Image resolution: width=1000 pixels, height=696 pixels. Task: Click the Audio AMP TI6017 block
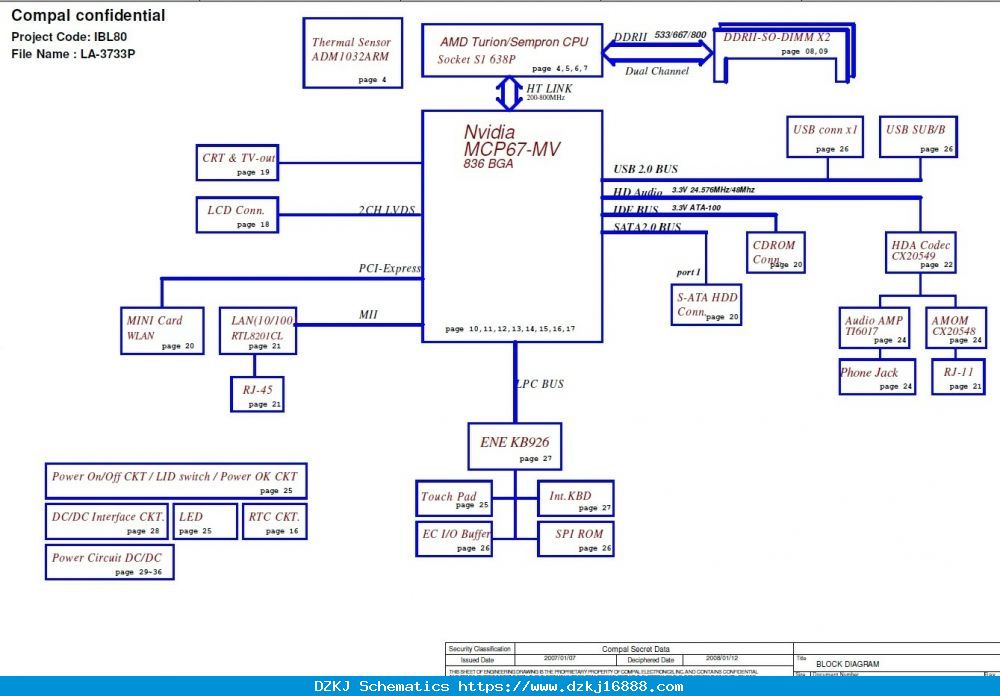874,328
